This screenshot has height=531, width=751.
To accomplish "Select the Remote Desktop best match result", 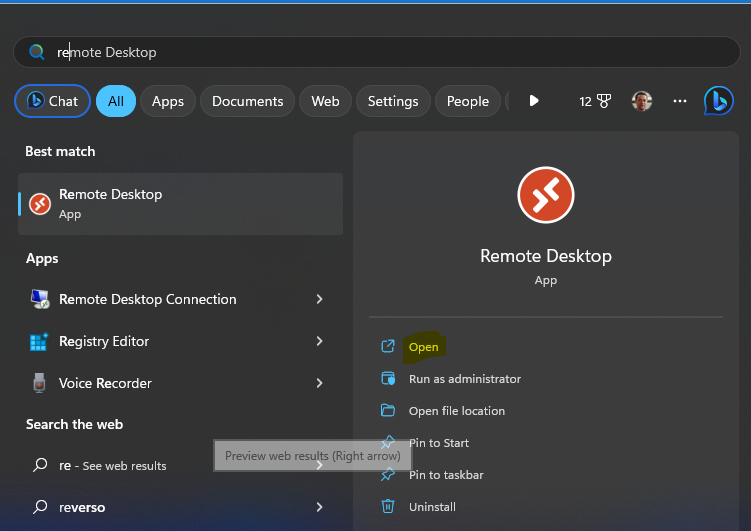I will pyautogui.click(x=181, y=204).
